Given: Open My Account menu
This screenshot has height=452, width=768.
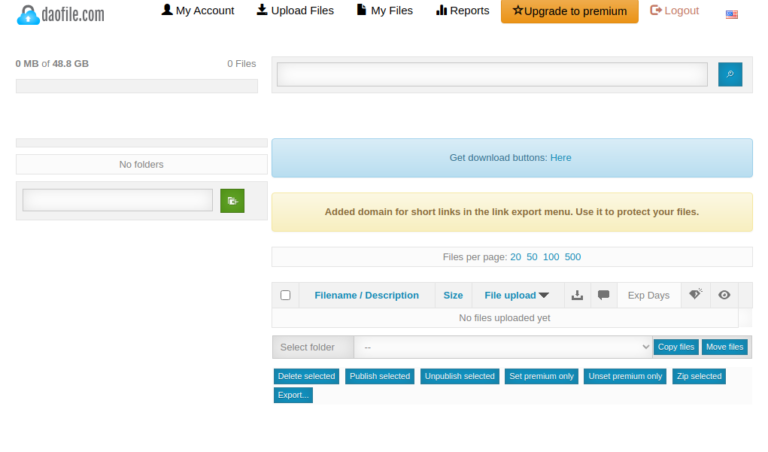Looking at the screenshot, I should pyautogui.click(x=198, y=11).
